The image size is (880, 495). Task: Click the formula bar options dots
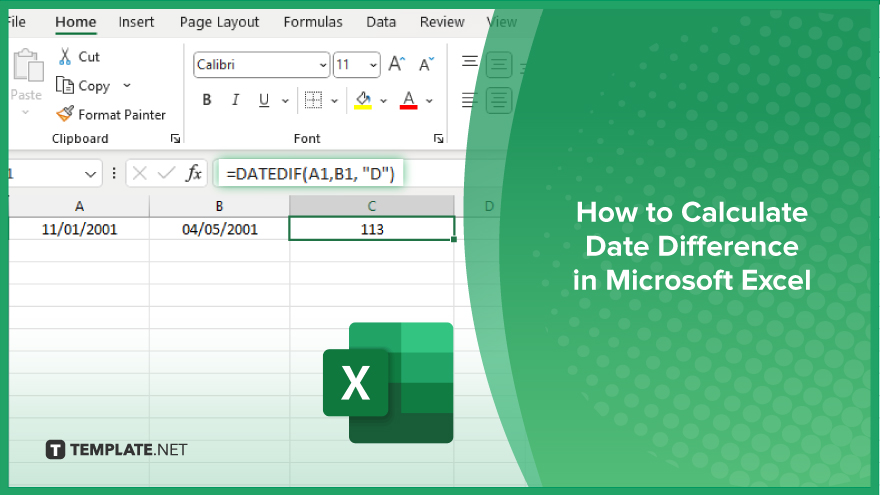pyautogui.click(x=114, y=173)
